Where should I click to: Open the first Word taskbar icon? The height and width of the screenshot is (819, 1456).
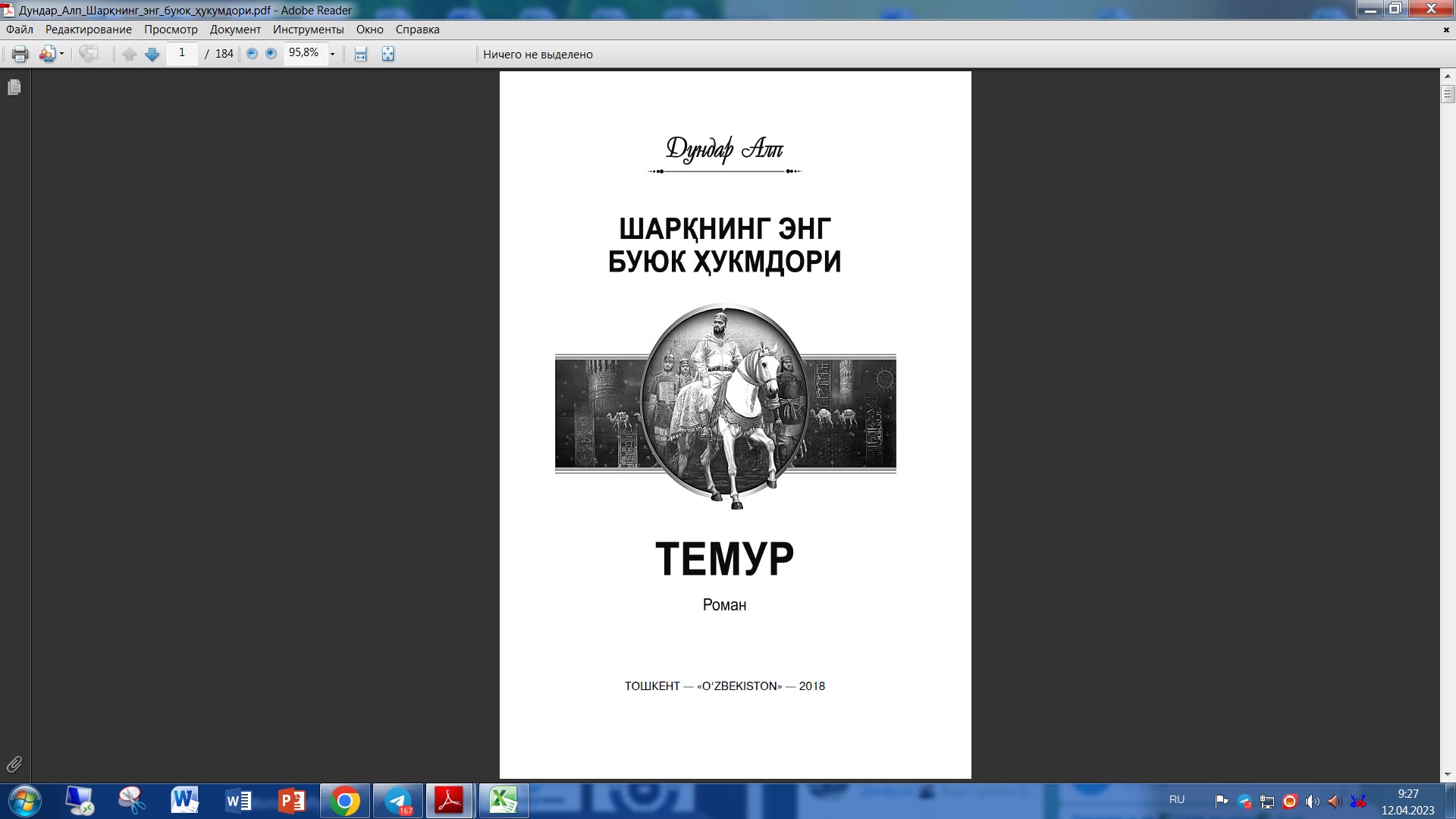pyautogui.click(x=185, y=801)
